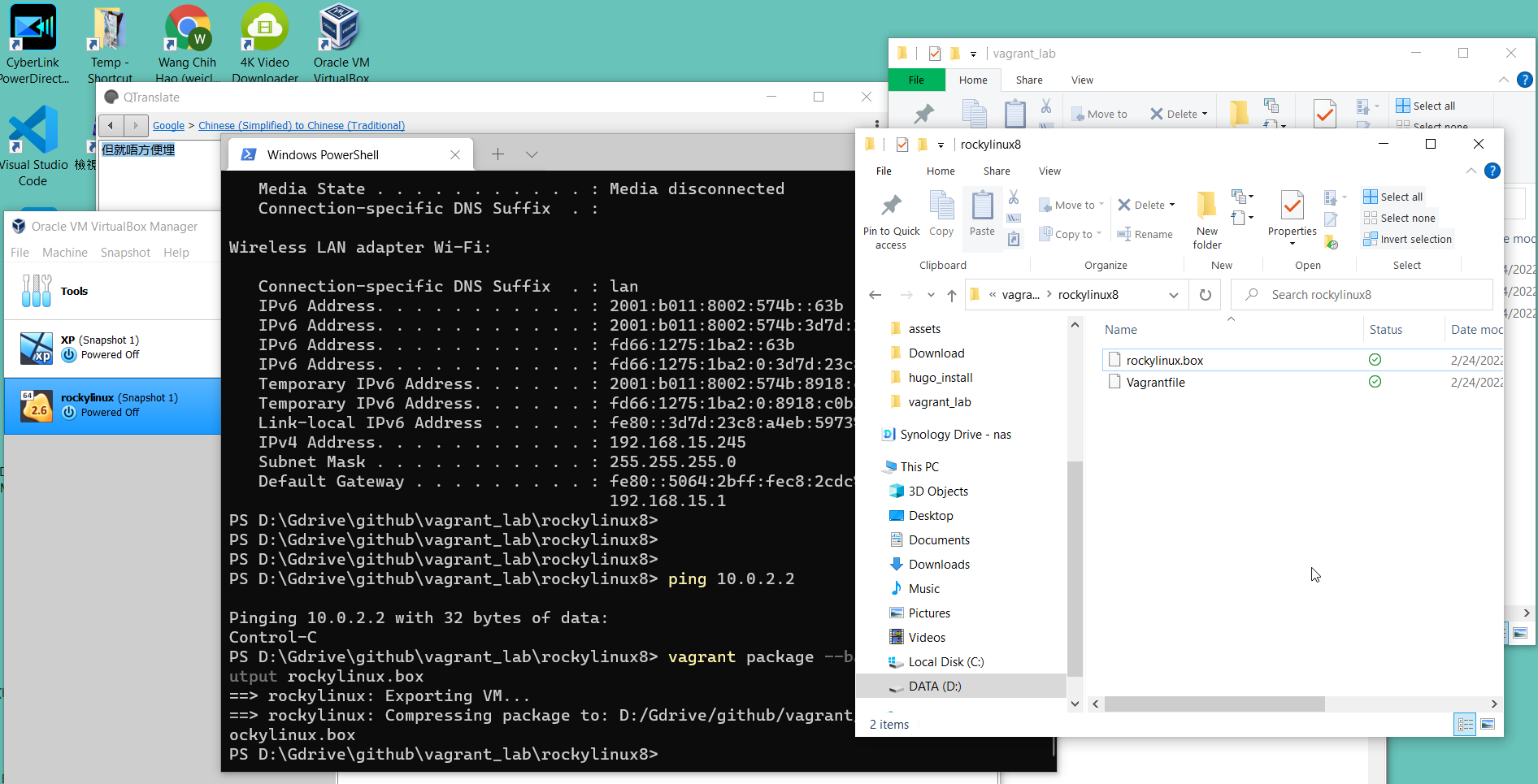Image resolution: width=1538 pixels, height=784 pixels.
Task: Click Pin to Quick access in rockylinux8 ribbon
Action: (891, 221)
